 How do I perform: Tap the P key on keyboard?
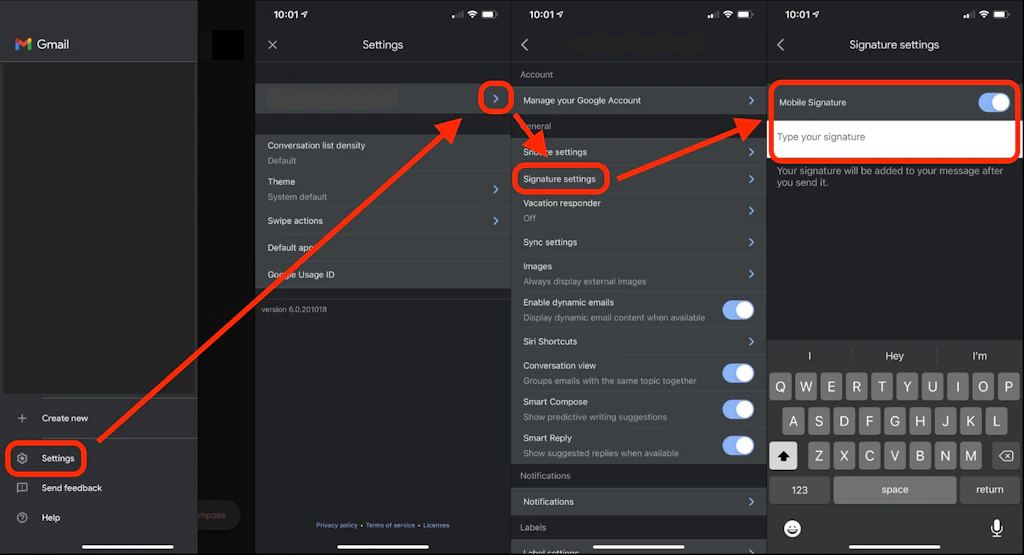click(1008, 387)
